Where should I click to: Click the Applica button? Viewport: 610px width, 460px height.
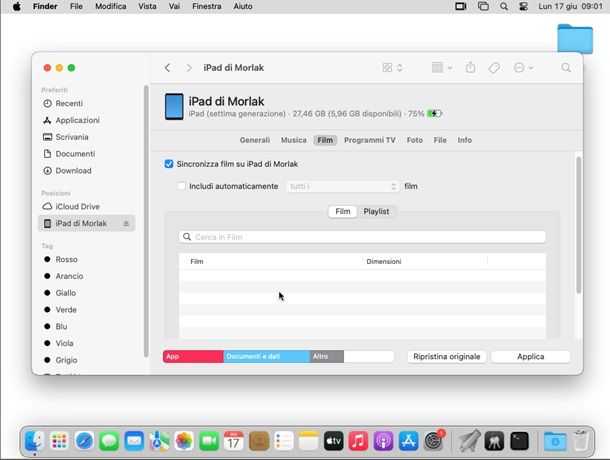[531, 356]
